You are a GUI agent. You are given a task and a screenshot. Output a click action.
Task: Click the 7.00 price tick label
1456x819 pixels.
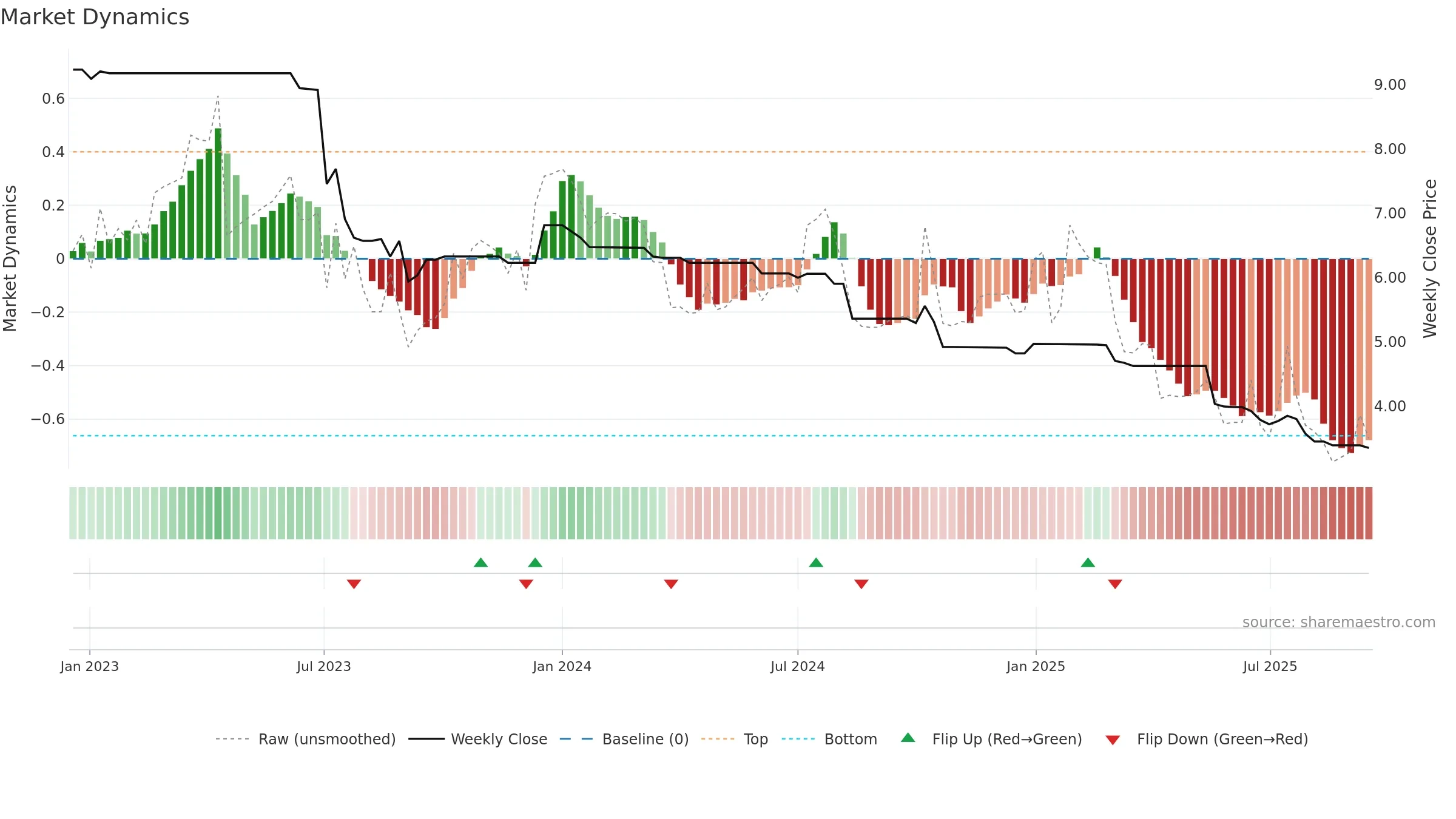coord(1390,213)
